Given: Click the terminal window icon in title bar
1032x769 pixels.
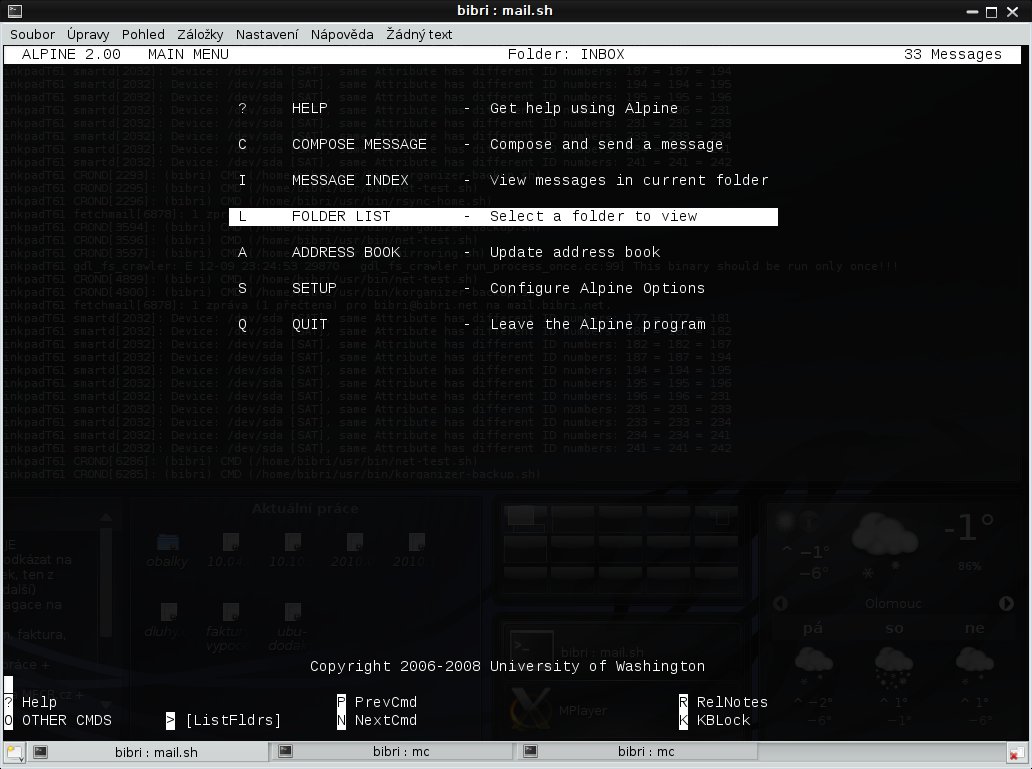Looking at the screenshot, I should tap(14, 11).
